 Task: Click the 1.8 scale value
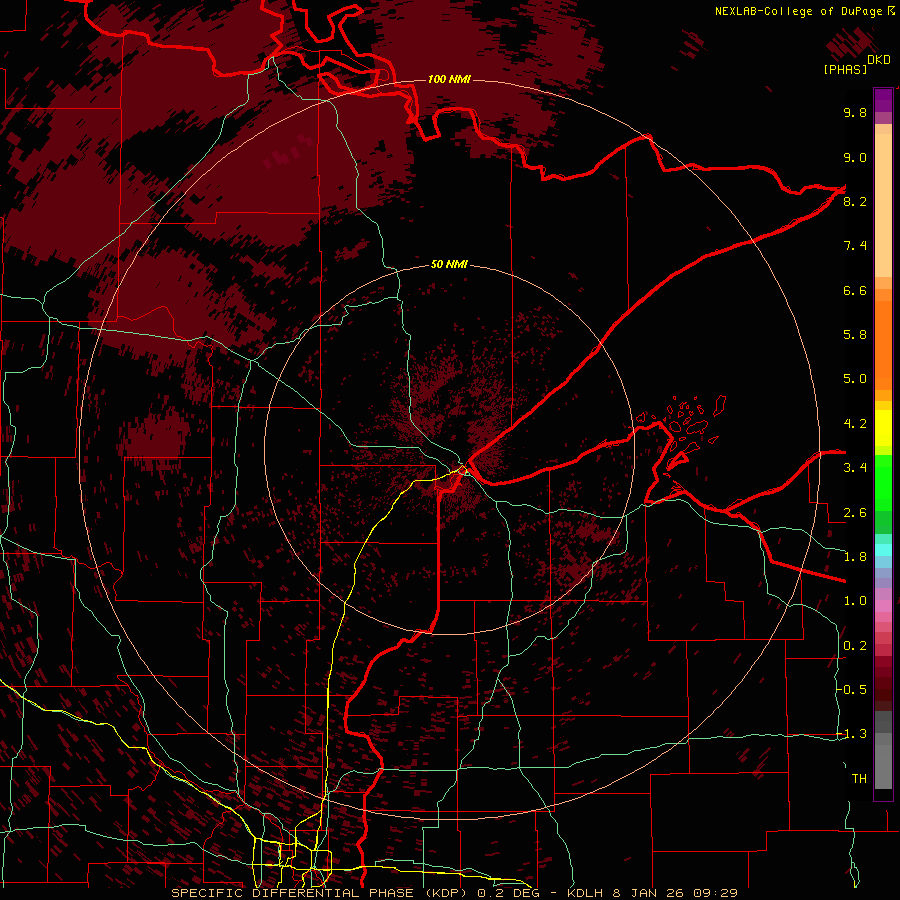[x=855, y=557]
